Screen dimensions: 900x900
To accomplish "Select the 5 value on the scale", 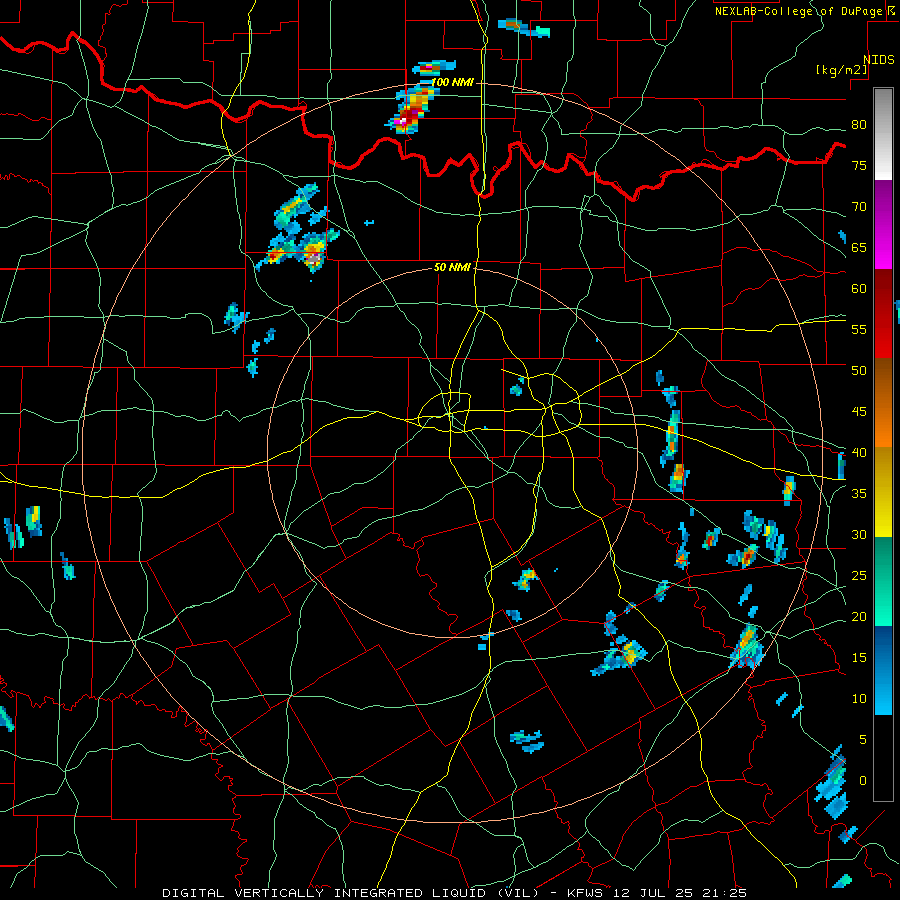I will coord(863,740).
